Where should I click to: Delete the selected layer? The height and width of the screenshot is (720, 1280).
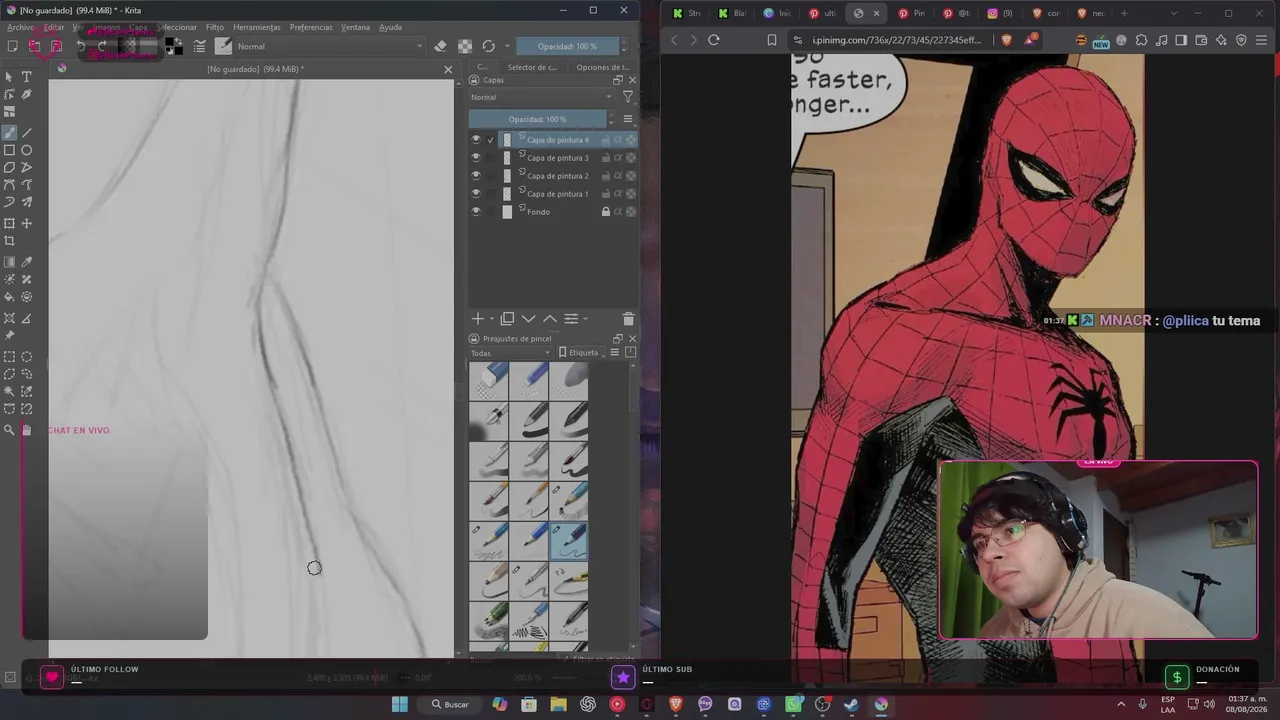coord(628,319)
